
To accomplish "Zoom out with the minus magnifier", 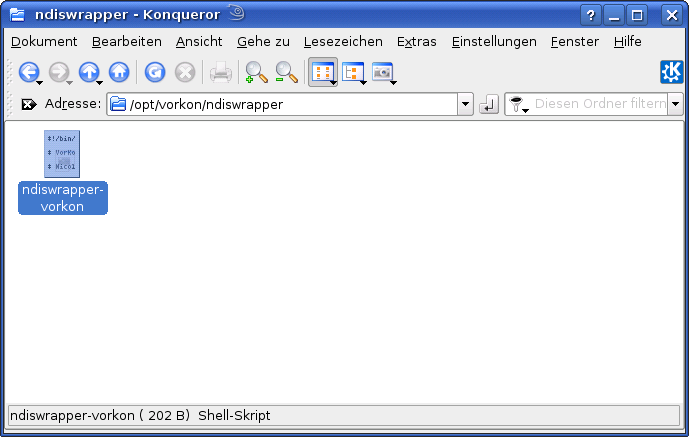I will [x=286, y=72].
